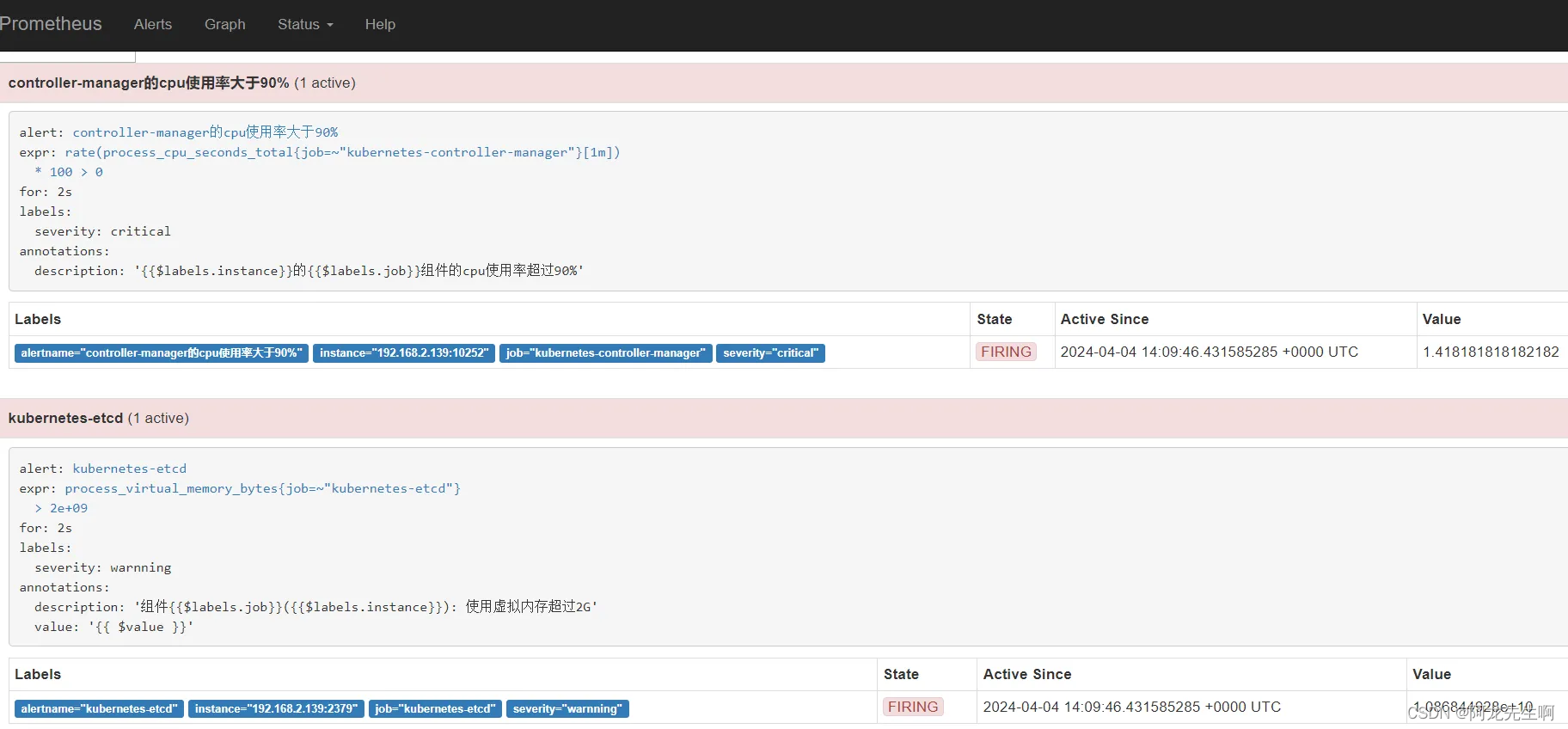Select value 1.418181818182182 cell
The width and height of the screenshot is (1568, 729).
(1491, 352)
